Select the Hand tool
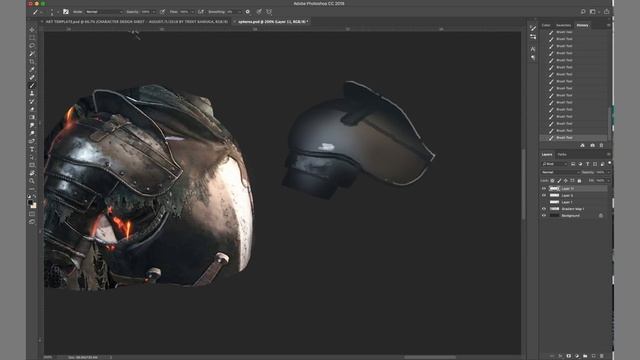640x360 pixels. [32, 173]
